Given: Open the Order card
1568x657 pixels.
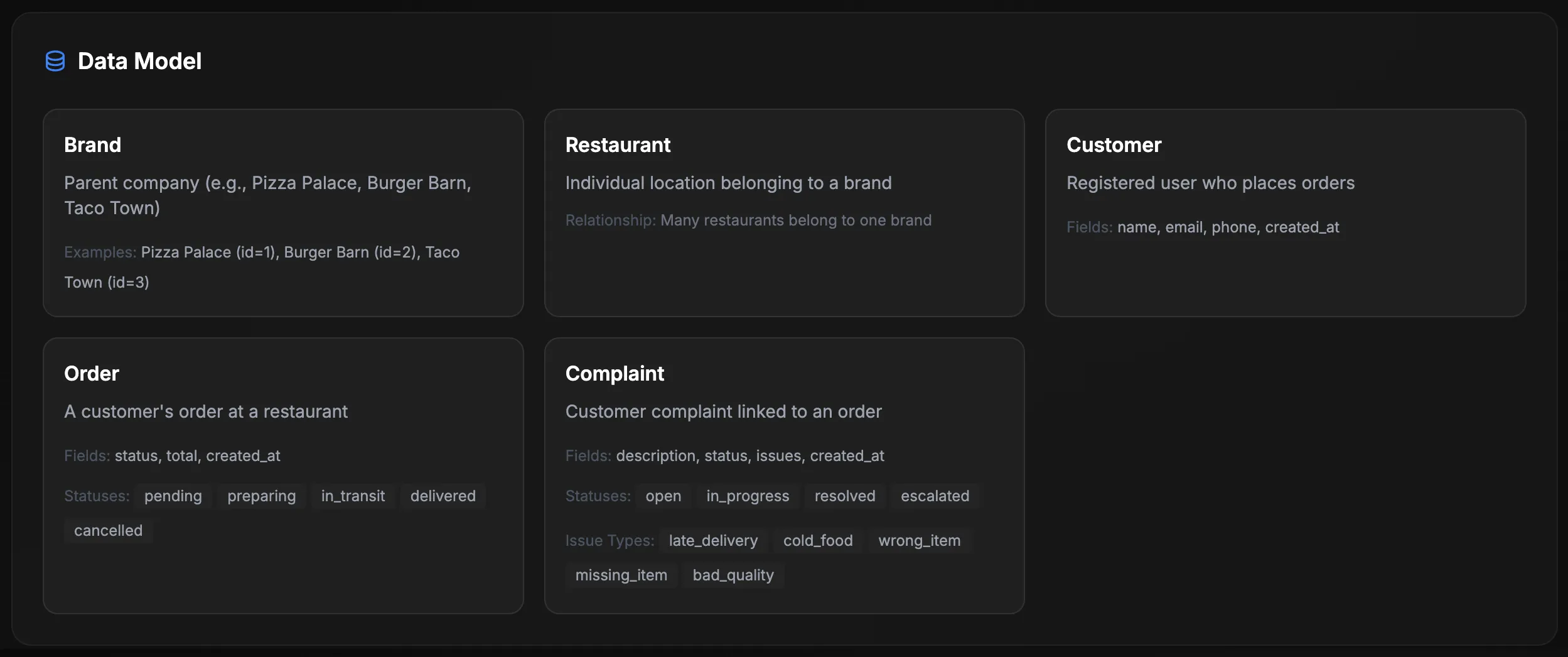Looking at the screenshot, I should tap(283, 476).
